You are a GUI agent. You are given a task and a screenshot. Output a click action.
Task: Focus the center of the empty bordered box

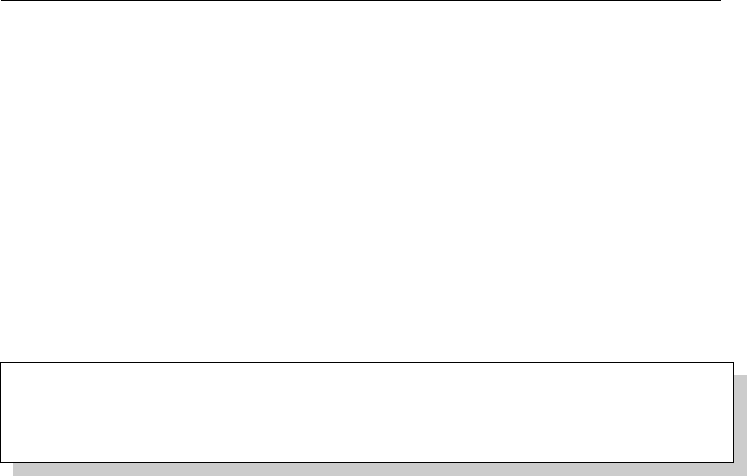(x=367, y=412)
